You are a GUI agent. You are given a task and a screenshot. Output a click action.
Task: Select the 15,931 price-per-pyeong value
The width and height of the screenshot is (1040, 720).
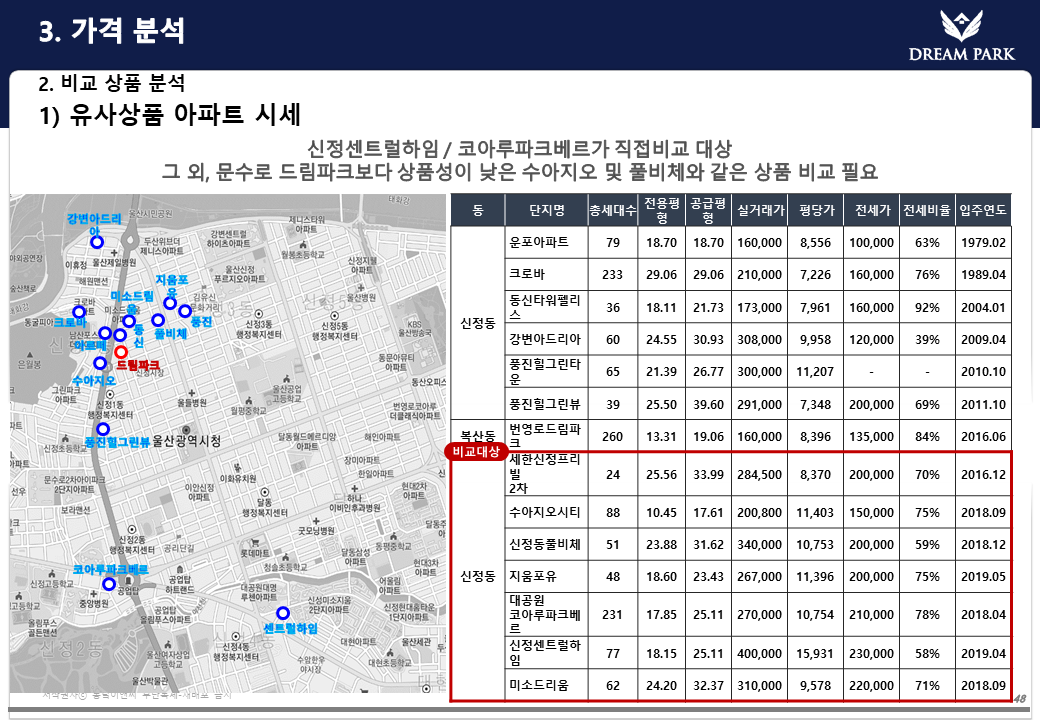[x=815, y=654]
